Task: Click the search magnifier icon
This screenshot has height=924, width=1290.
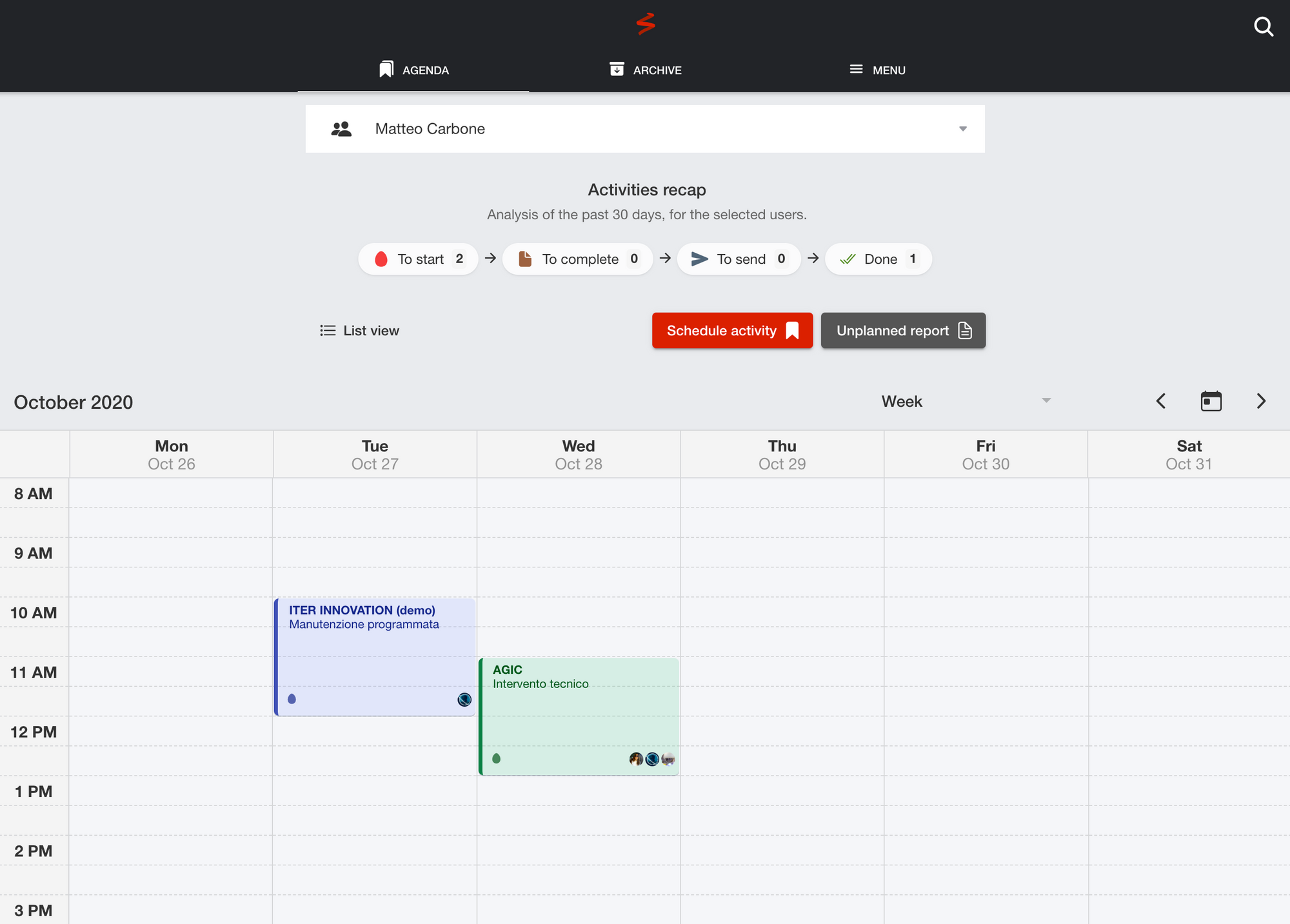Action: click(1263, 27)
